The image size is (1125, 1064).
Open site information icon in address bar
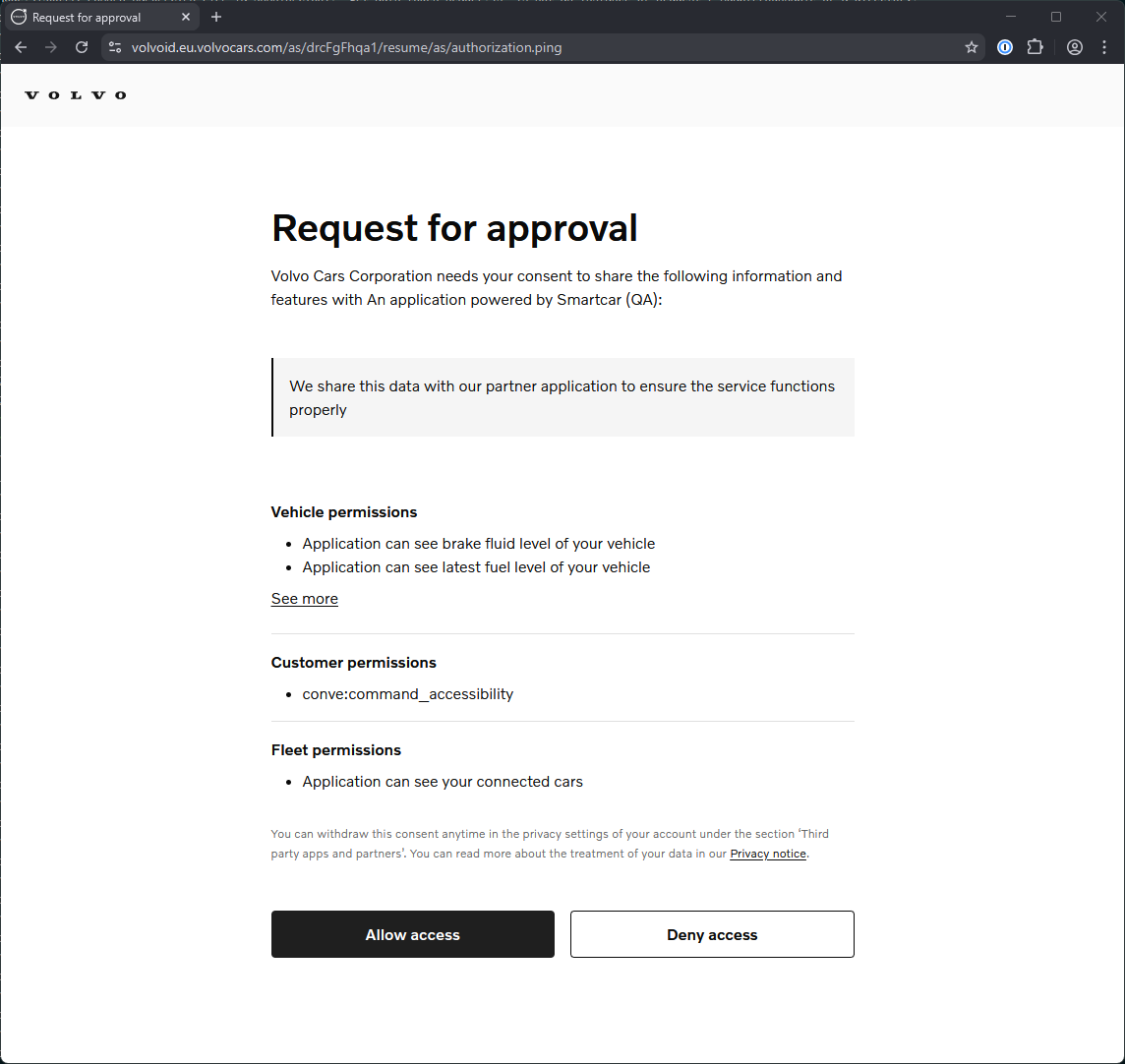115,47
